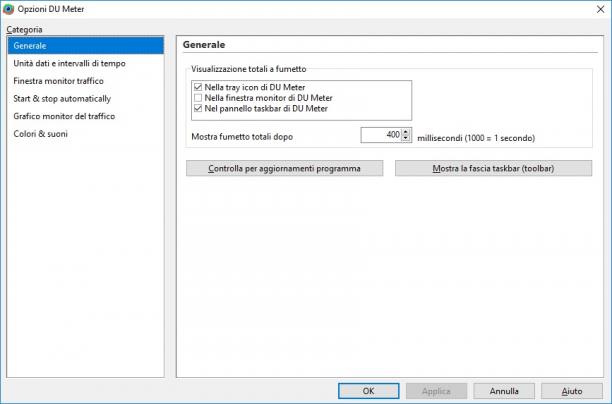Decrease the fumetto delay with down arrow
Viewport: 612px width, 404px height.
click(x=406, y=138)
